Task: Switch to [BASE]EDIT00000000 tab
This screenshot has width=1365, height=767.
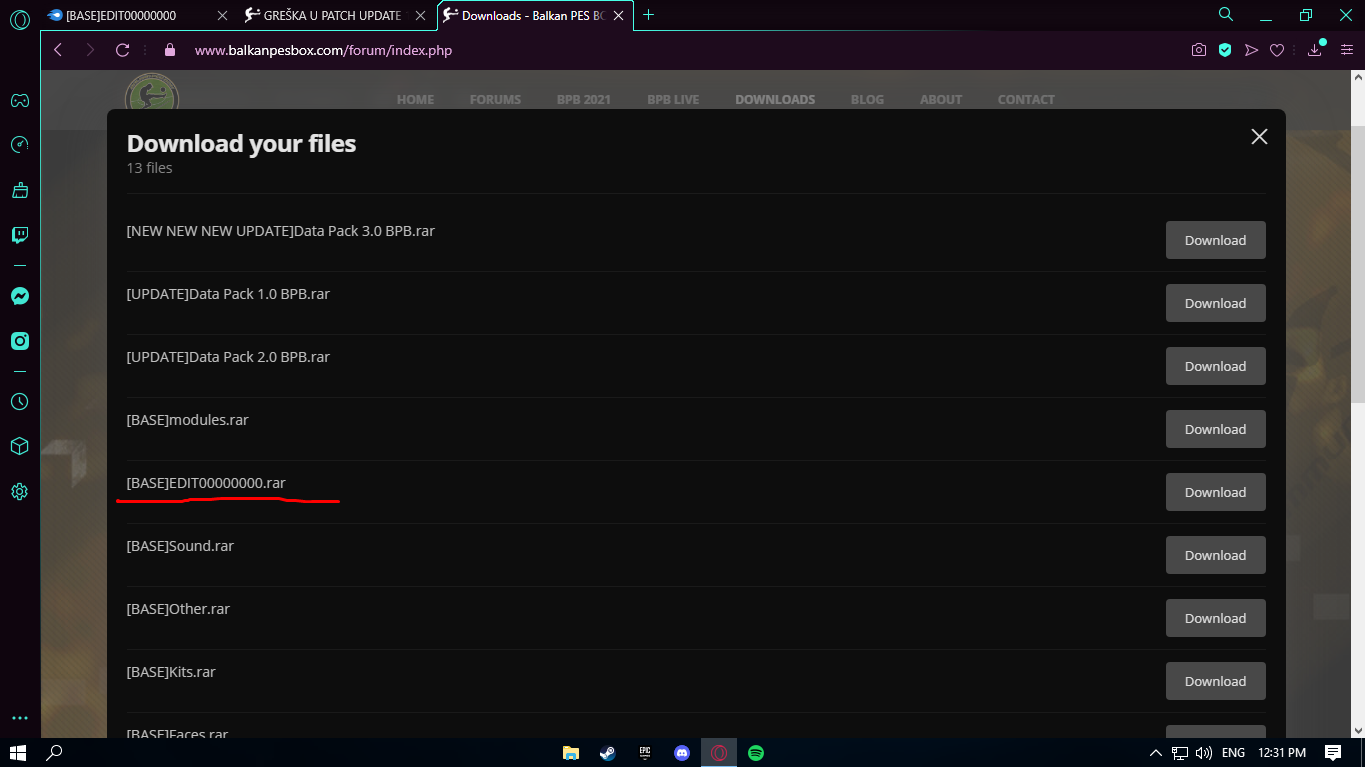Action: [125, 15]
